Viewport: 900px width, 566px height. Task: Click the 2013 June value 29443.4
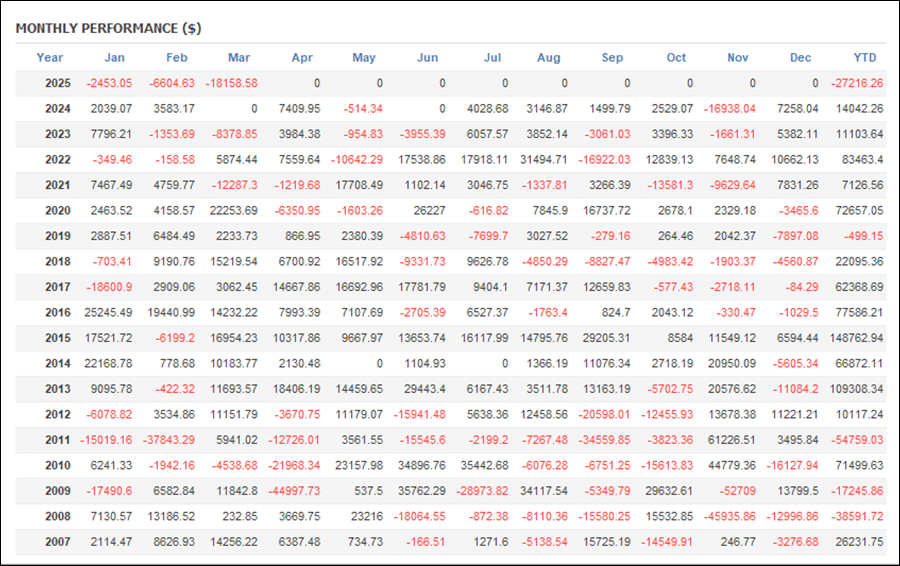(425, 389)
